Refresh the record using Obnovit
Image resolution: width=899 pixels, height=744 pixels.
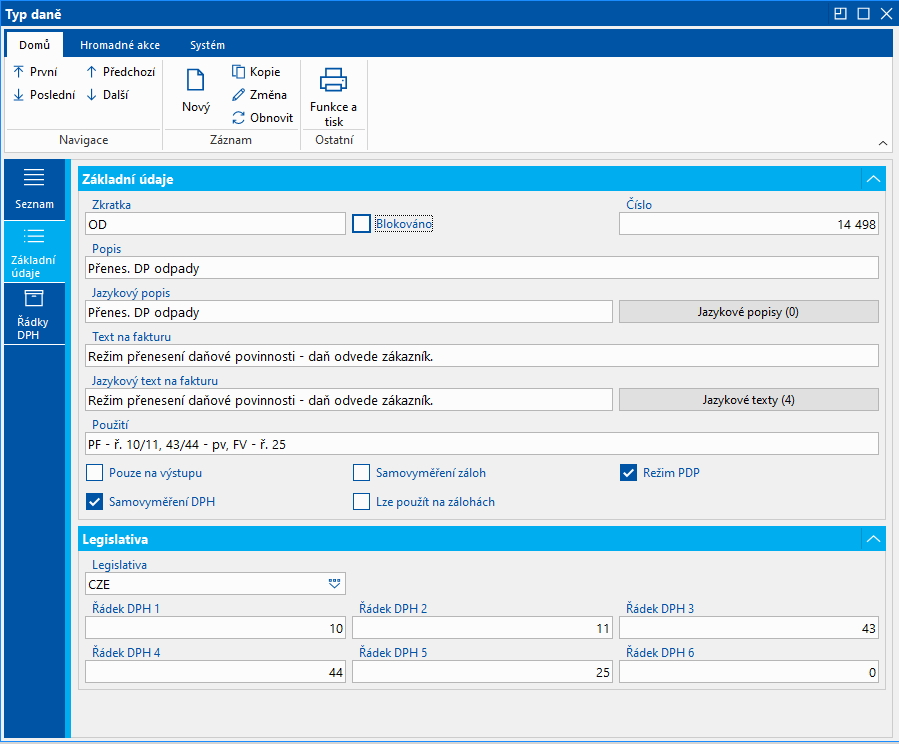(262, 118)
